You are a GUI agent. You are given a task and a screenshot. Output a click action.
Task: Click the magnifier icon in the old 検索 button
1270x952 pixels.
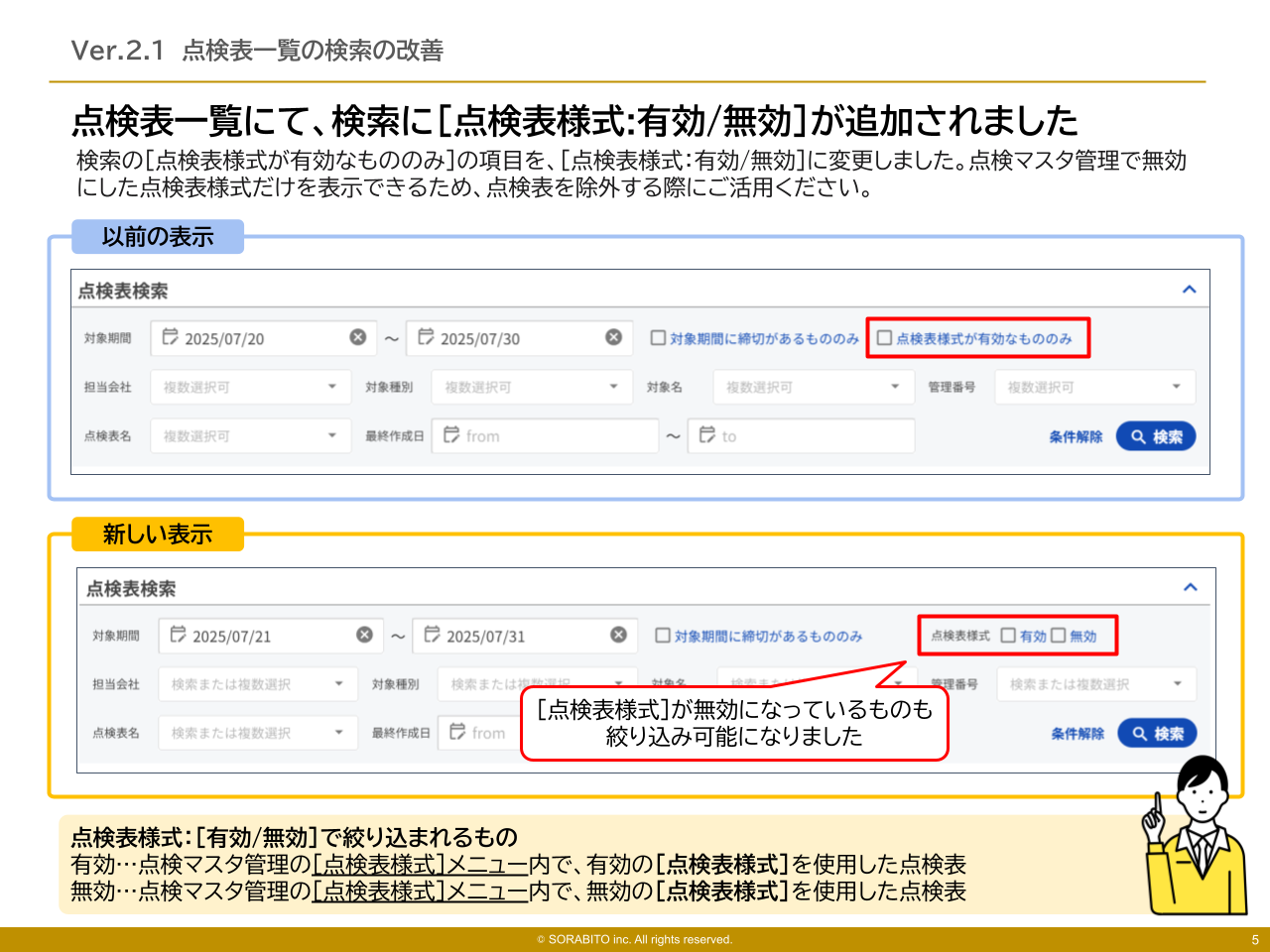[x=1136, y=435]
